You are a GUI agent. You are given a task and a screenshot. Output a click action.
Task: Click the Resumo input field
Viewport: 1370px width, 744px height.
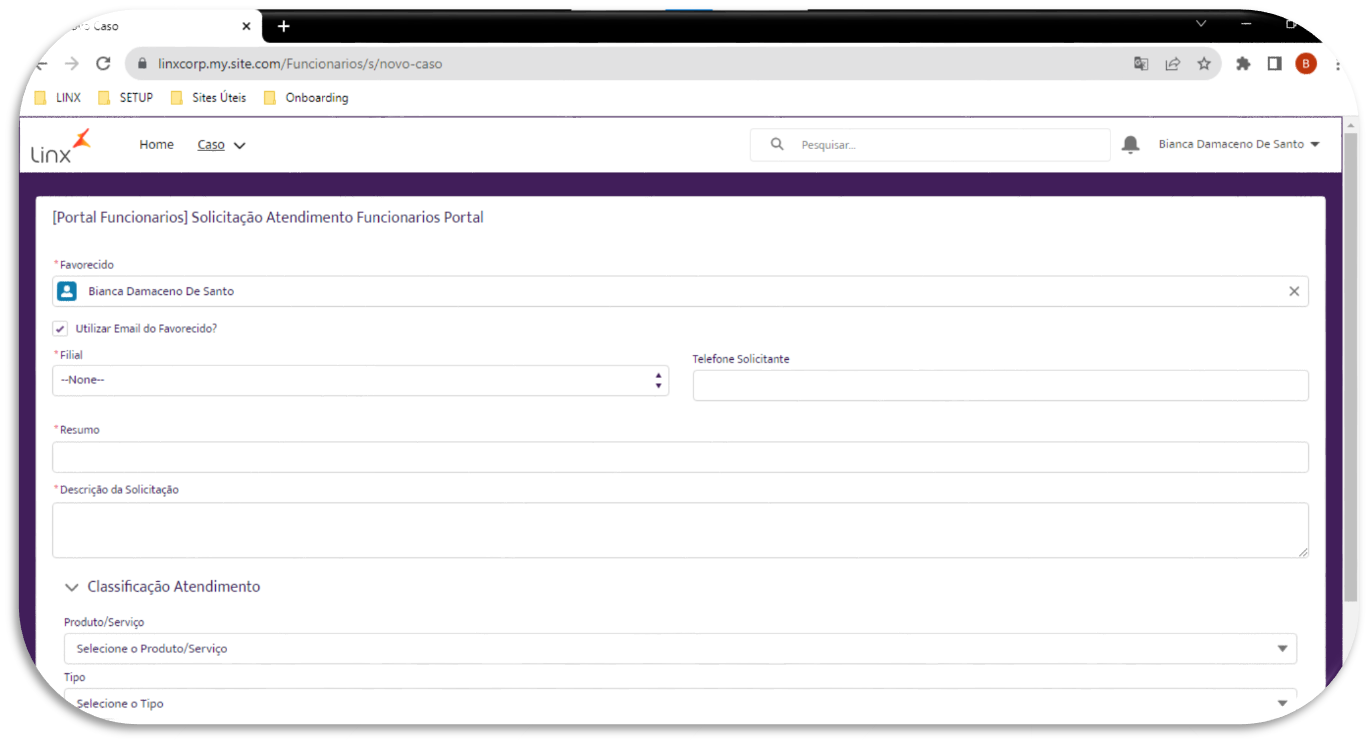(680, 457)
